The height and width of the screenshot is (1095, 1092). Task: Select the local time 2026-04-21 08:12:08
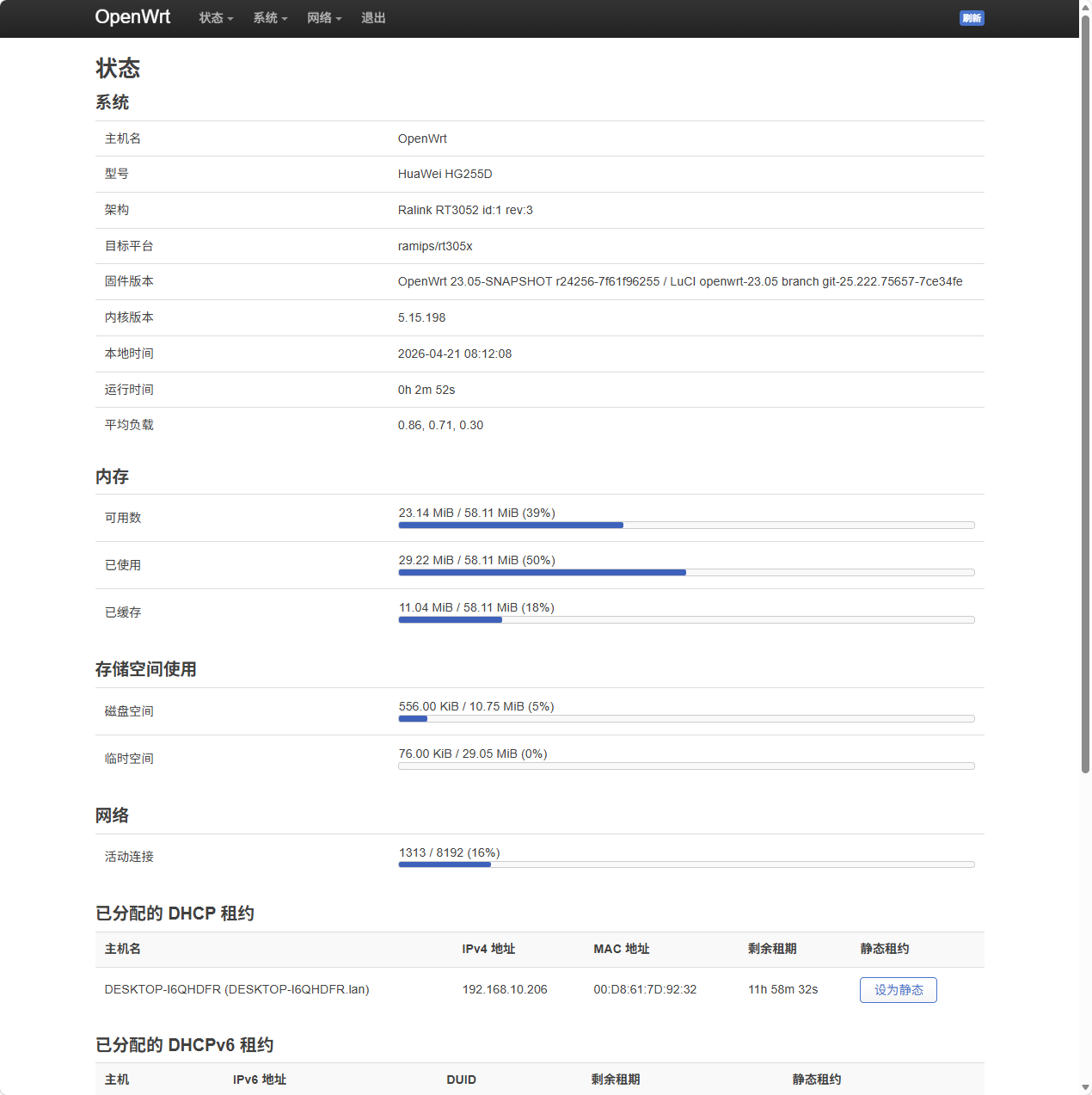click(x=455, y=354)
